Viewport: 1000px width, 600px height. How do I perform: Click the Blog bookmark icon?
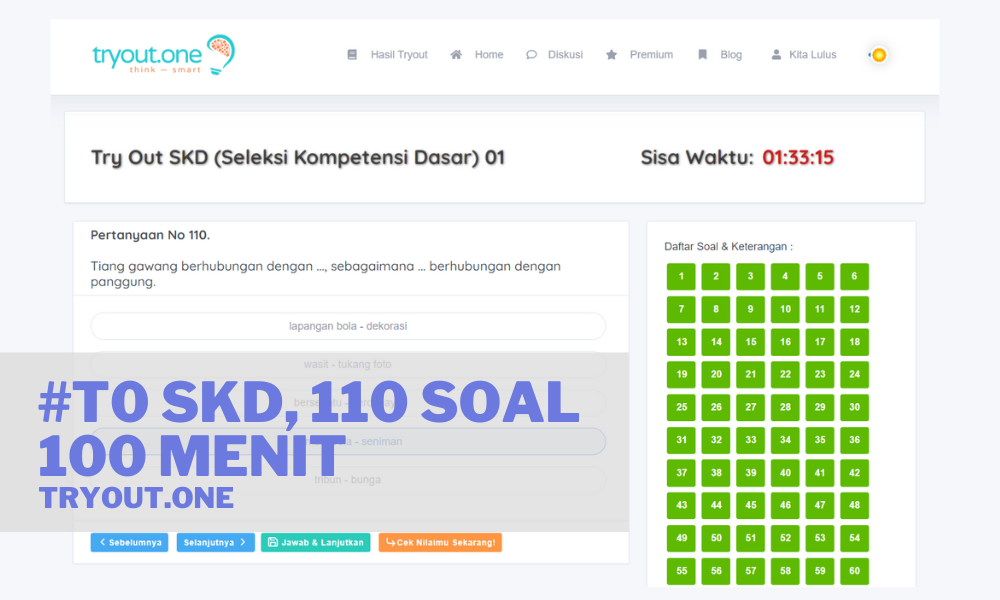[703, 54]
